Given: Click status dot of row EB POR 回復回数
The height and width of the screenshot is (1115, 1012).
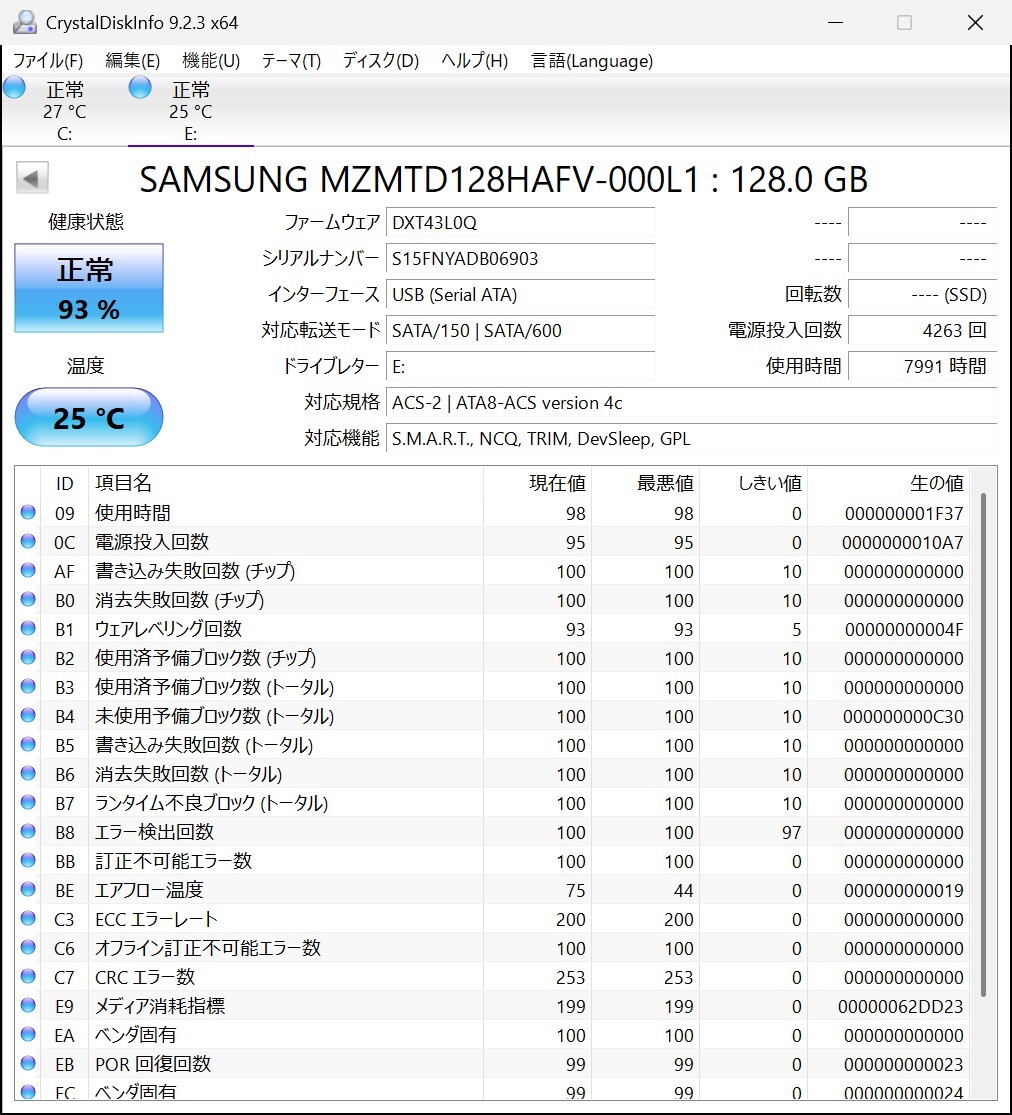Looking at the screenshot, I should coord(28,1063).
